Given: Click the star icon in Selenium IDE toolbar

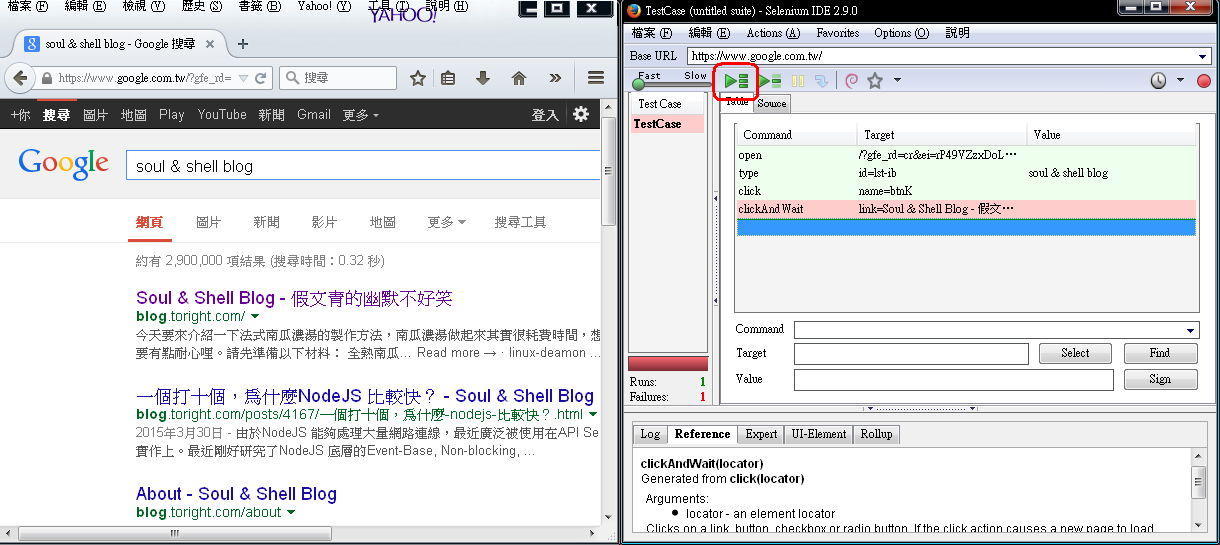Looking at the screenshot, I should (x=875, y=81).
